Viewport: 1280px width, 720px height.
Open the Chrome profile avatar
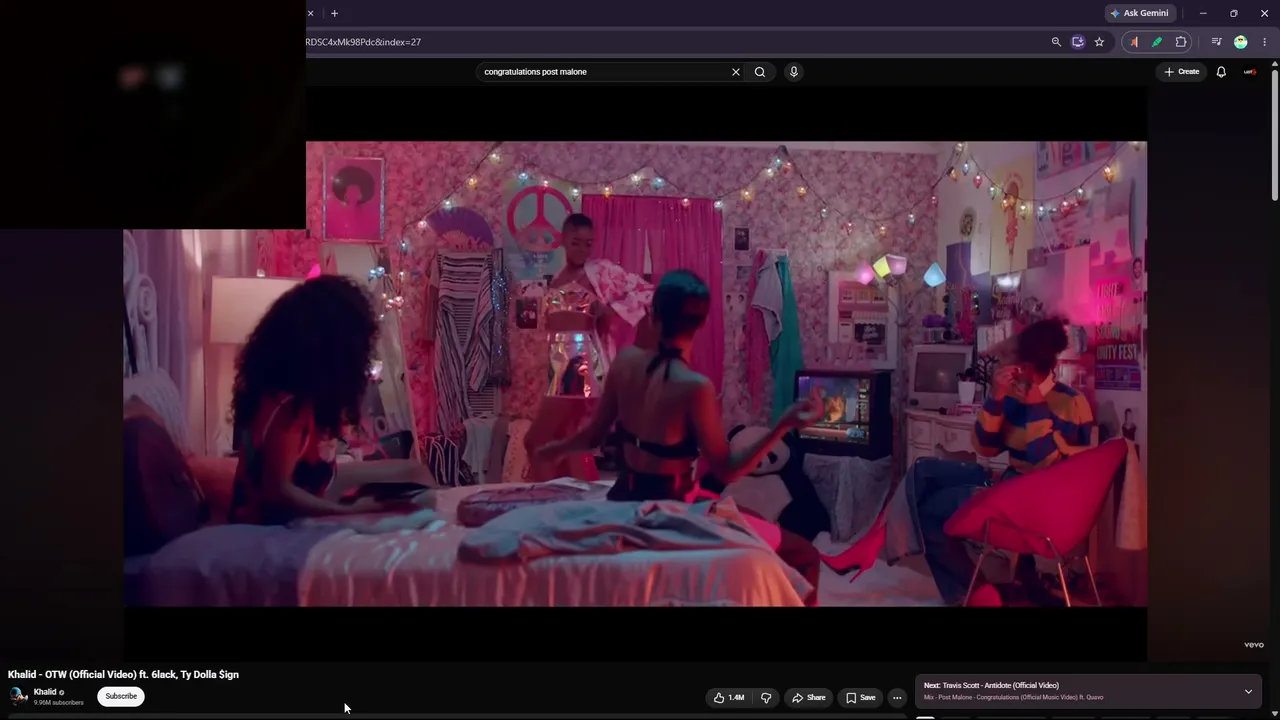[1241, 42]
